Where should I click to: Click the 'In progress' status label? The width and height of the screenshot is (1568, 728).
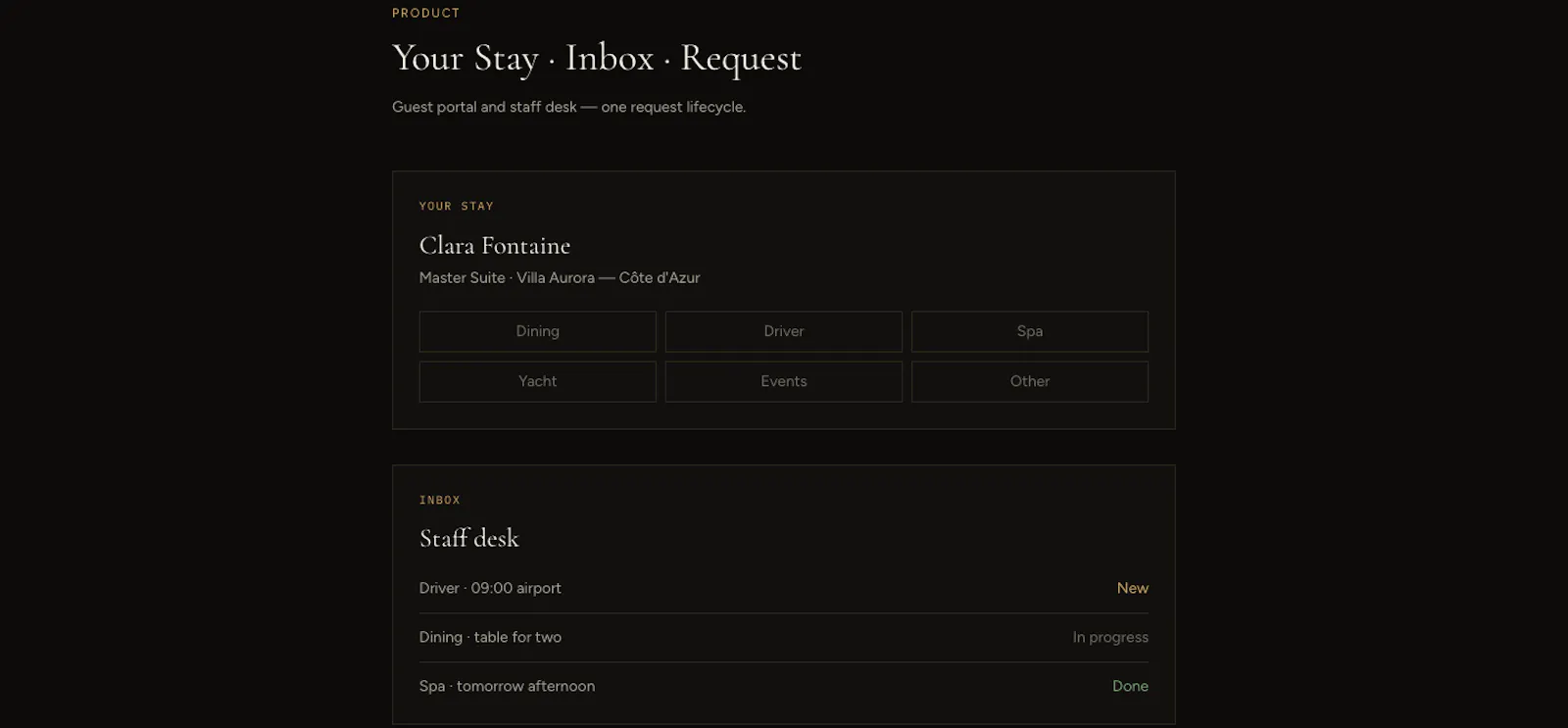tap(1110, 637)
